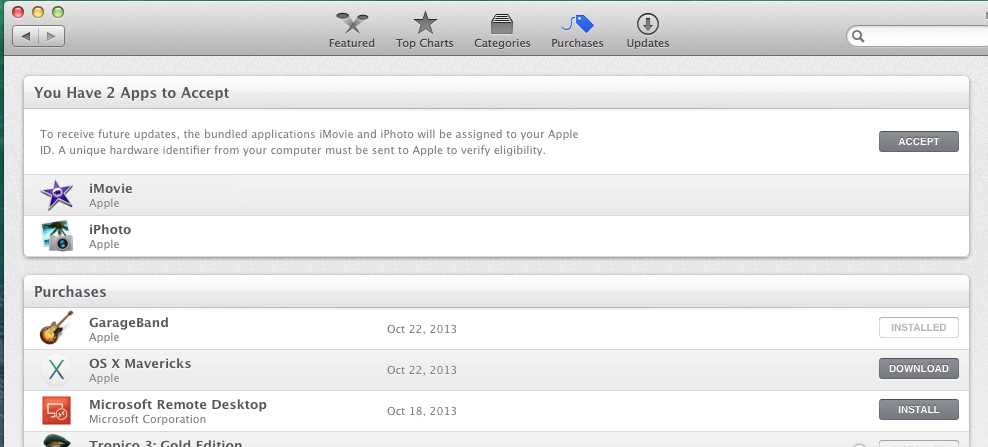Image resolution: width=988 pixels, height=447 pixels.
Task: Open the Updates section
Action: click(648, 30)
